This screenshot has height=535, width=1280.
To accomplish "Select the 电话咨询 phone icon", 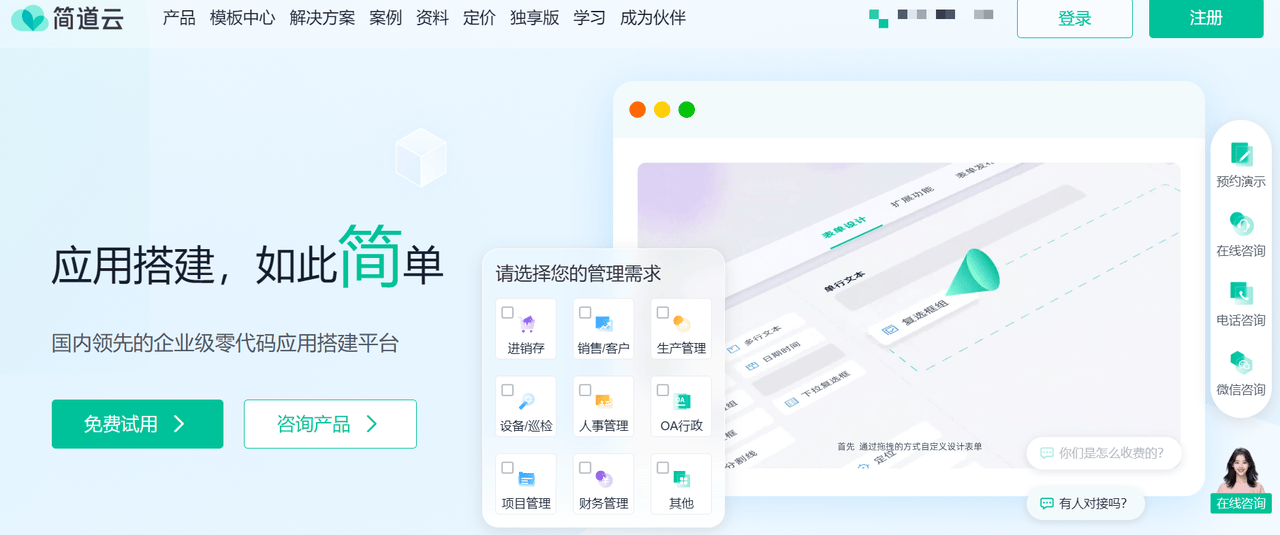I will pyautogui.click(x=1241, y=292).
